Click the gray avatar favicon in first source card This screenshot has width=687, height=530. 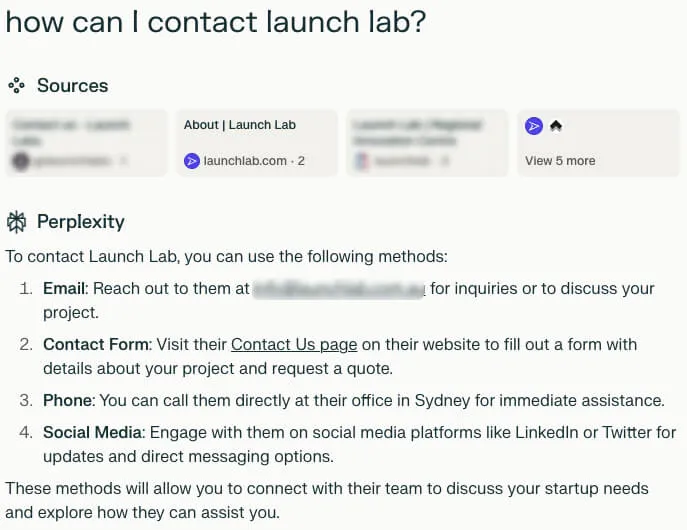coord(21,160)
